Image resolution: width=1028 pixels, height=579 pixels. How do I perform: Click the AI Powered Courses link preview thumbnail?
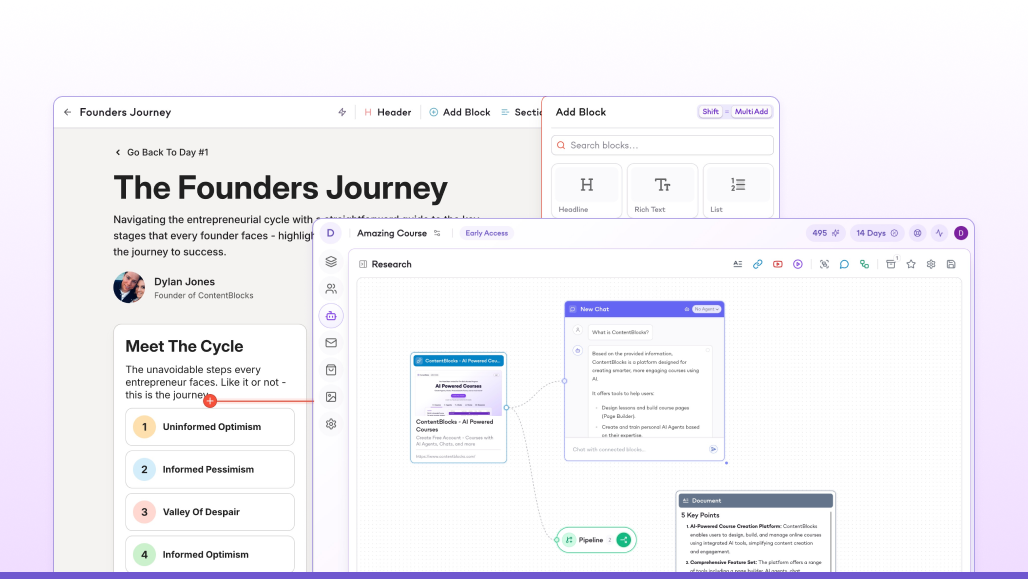458,393
